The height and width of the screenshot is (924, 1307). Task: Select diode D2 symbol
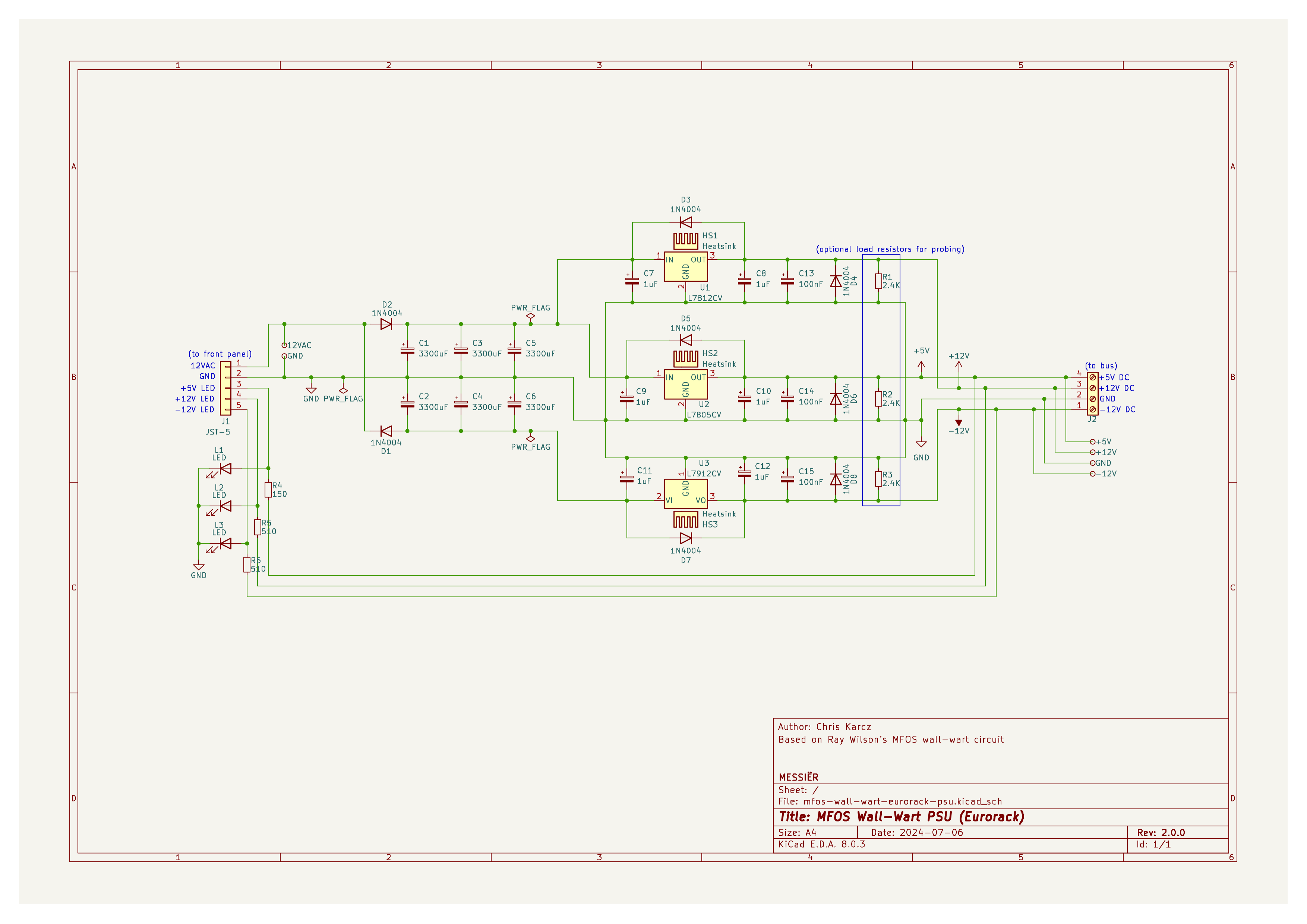tap(386, 324)
